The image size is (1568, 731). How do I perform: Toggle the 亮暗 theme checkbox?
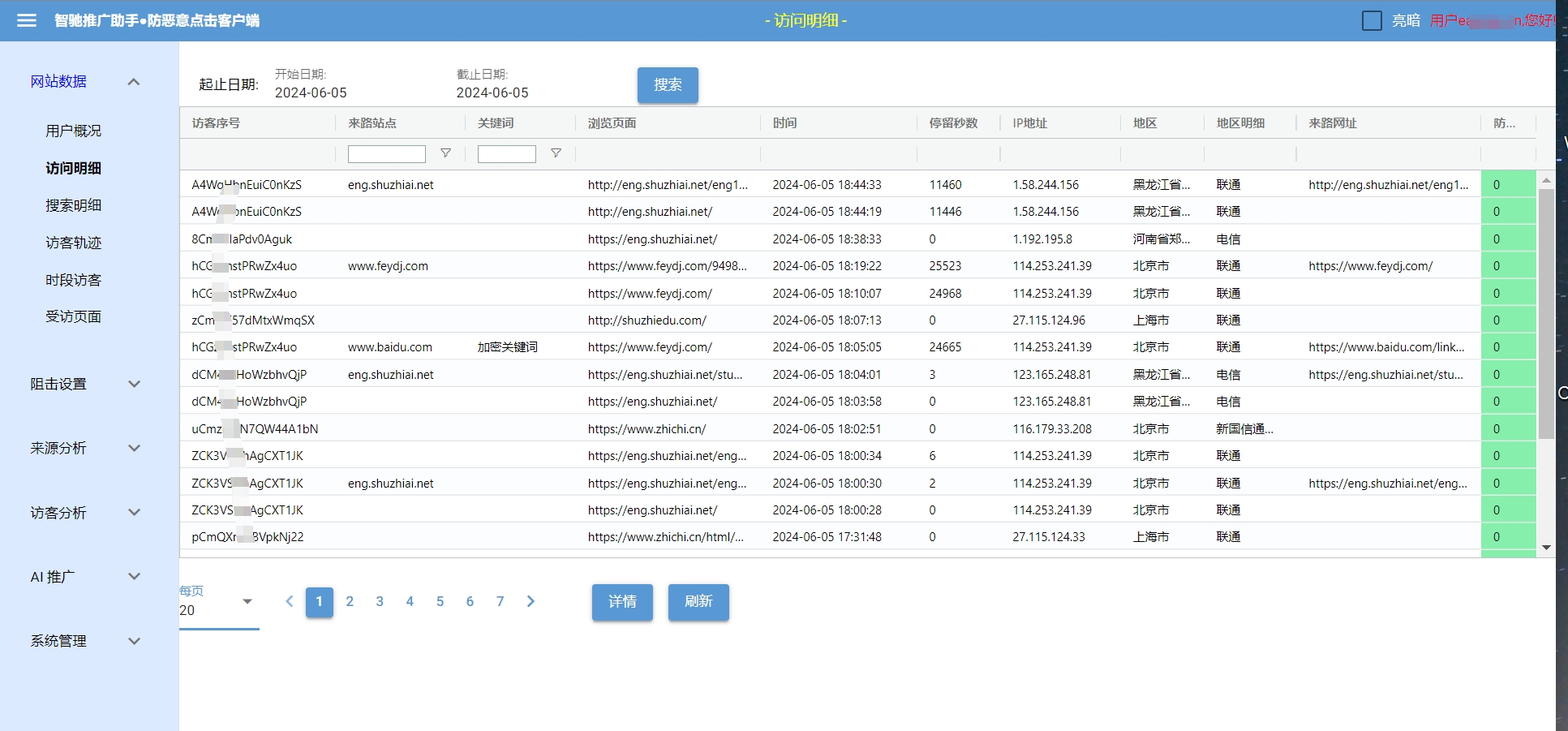(1372, 20)
